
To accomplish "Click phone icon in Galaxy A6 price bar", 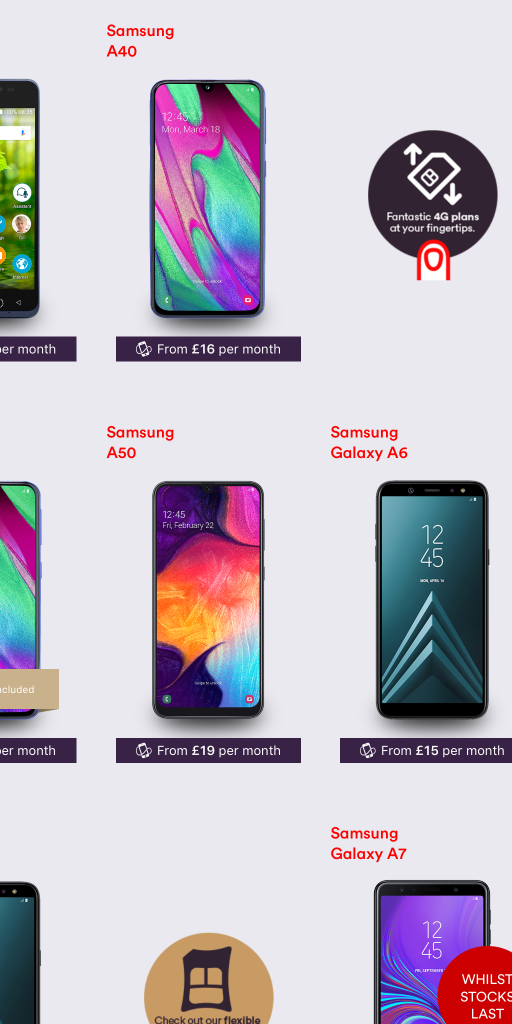I will 368,750.
